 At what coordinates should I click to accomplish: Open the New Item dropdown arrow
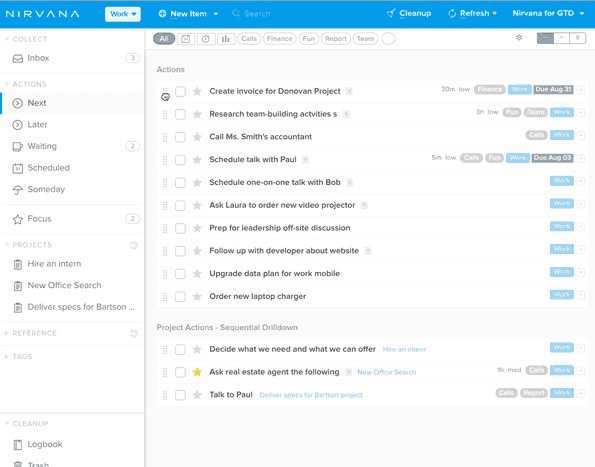216,14
